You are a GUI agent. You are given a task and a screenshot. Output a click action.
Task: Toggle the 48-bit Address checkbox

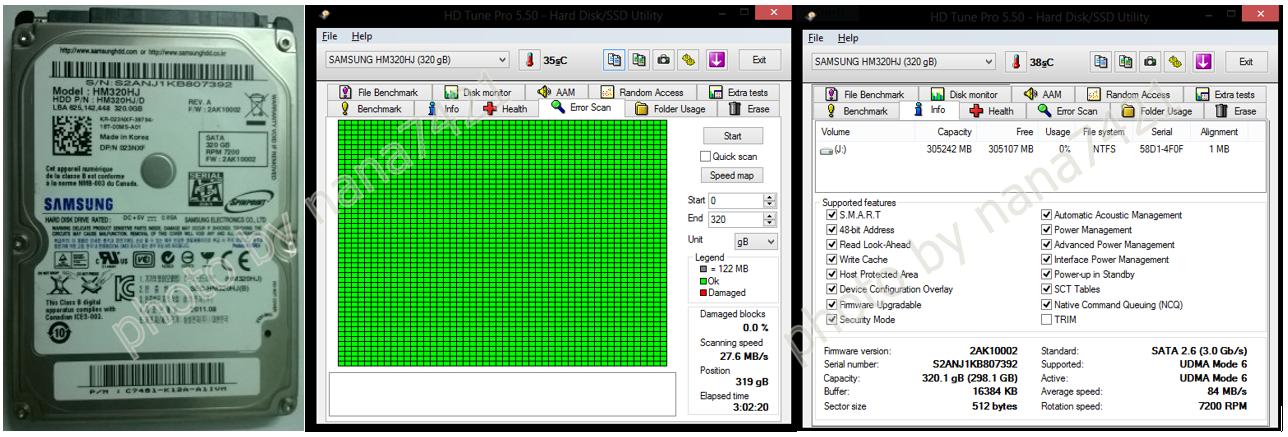pyautogui.click(x=832, y=230)
